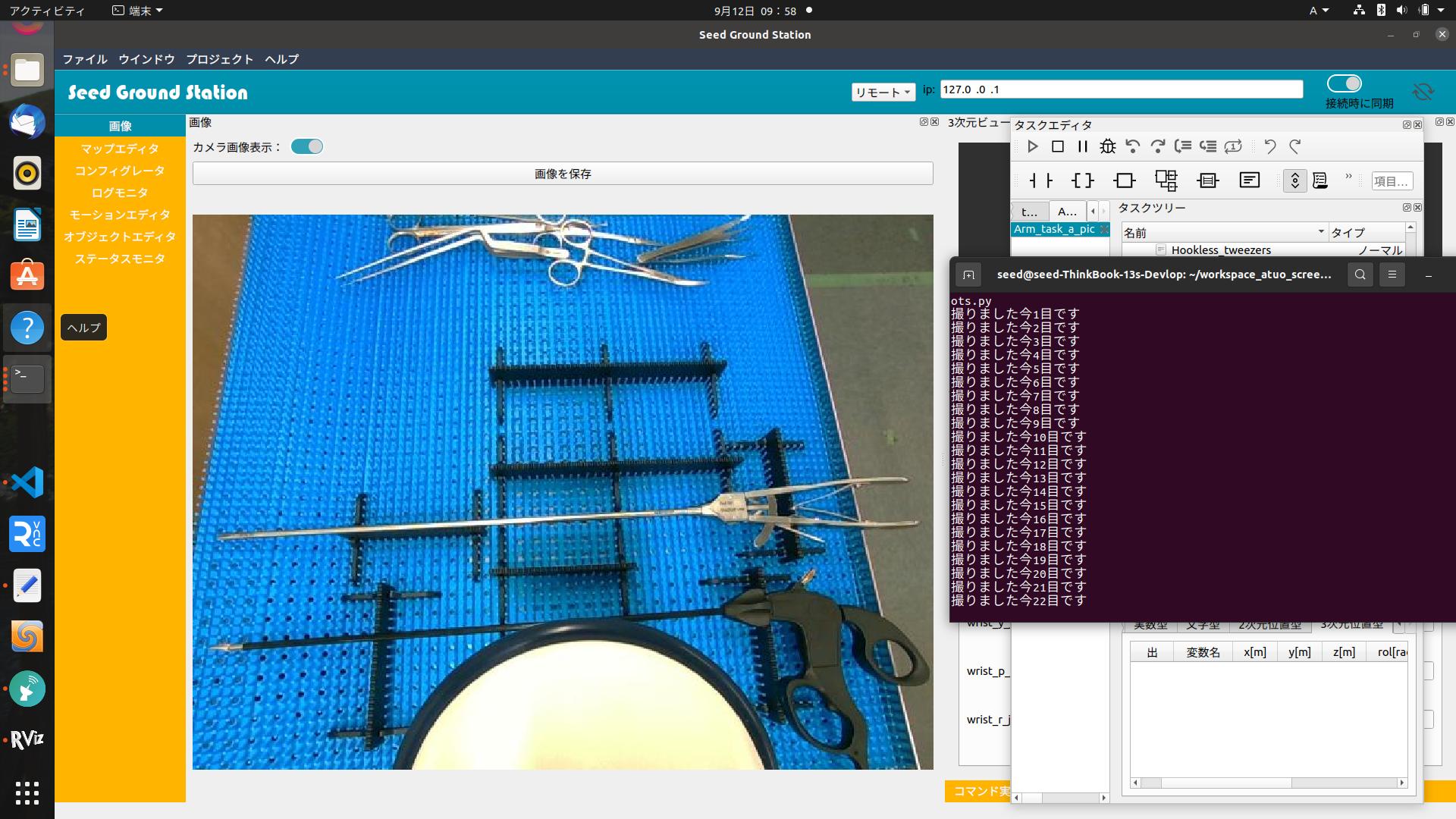Open the script scroll icon
This screenshot has height=819, width=1456.
tap(1320, 180)
